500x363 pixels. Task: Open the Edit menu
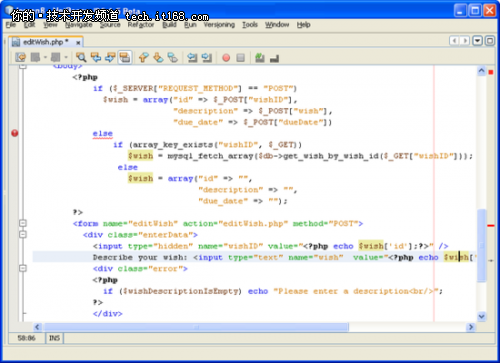click(29, 25)
